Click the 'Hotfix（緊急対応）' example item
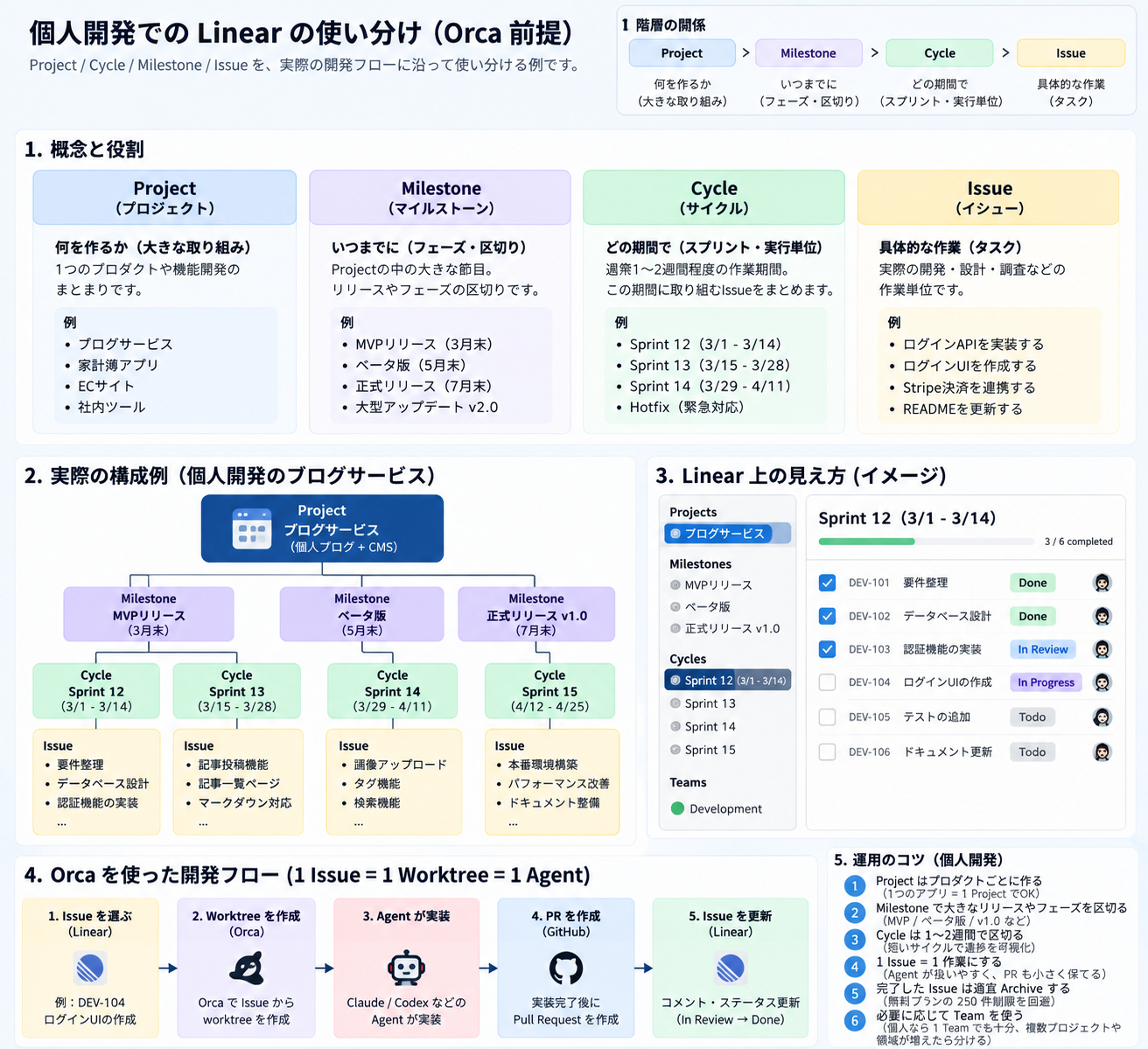The width and height of the screenshot is (1148, 1049). coord(687,408)
